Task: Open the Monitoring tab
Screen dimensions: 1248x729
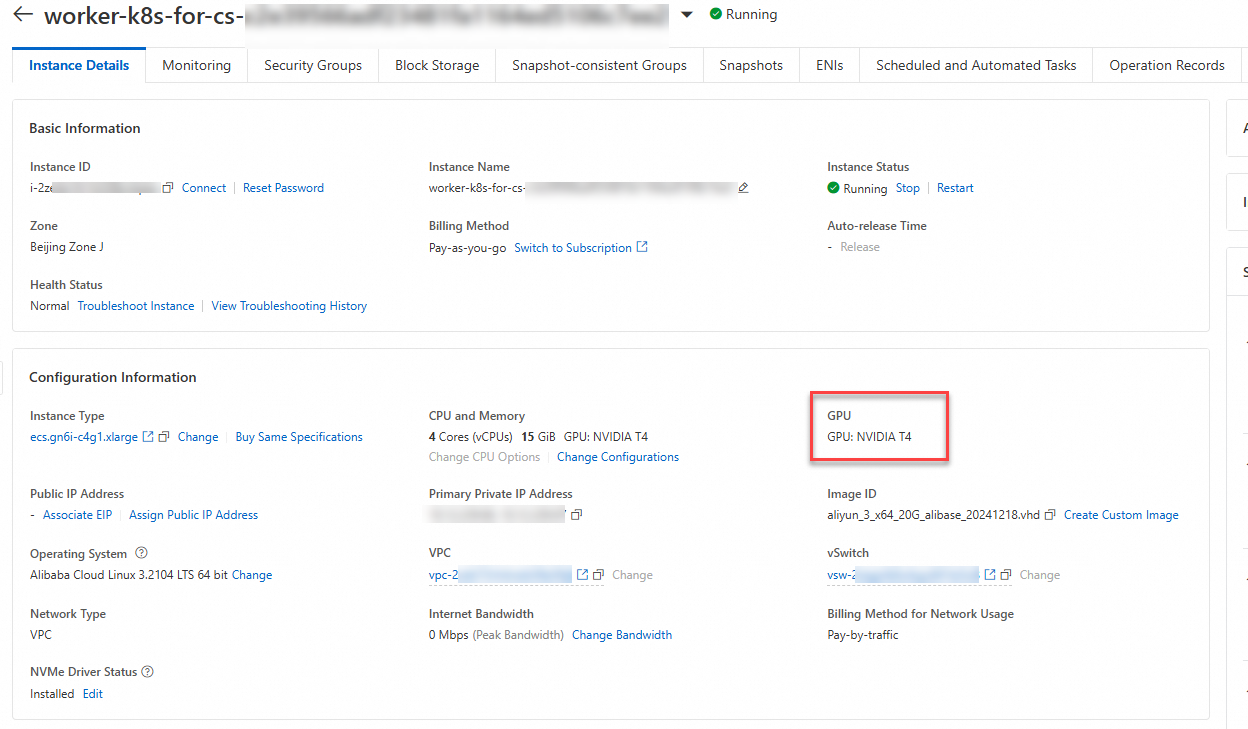Action: [196, 65]
